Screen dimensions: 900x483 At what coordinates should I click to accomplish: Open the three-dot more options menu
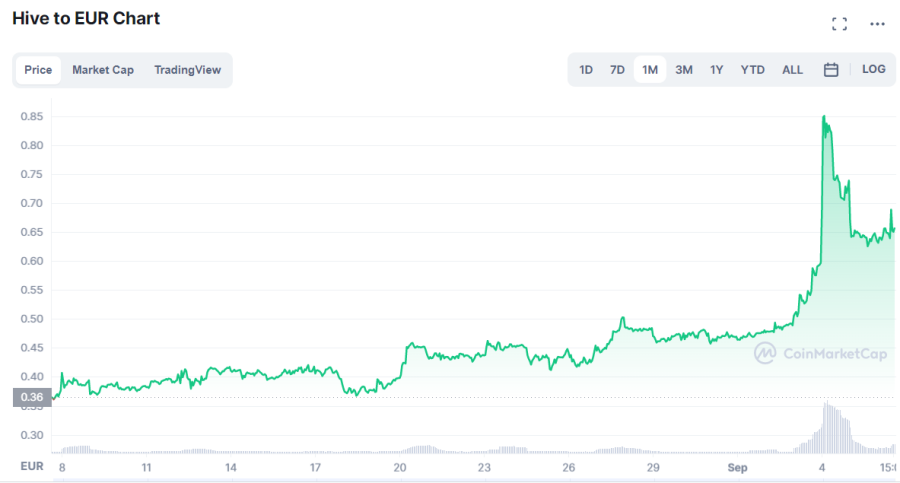(x=877, y=24)
